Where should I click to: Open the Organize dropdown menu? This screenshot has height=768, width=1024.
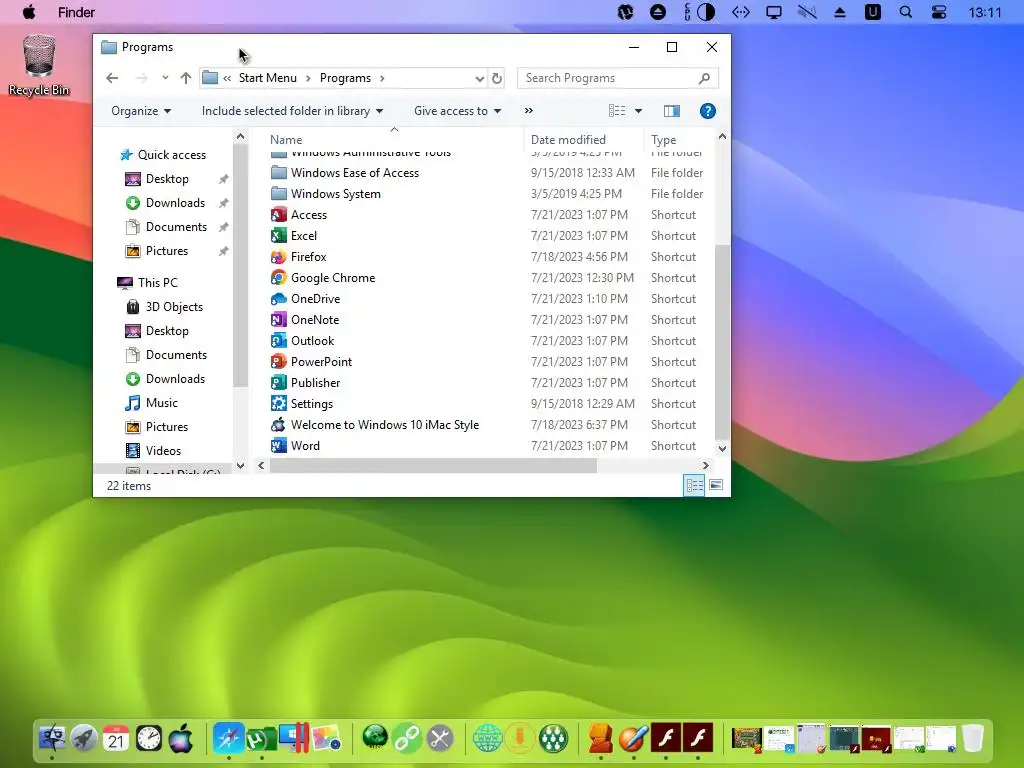pos(141,111)
